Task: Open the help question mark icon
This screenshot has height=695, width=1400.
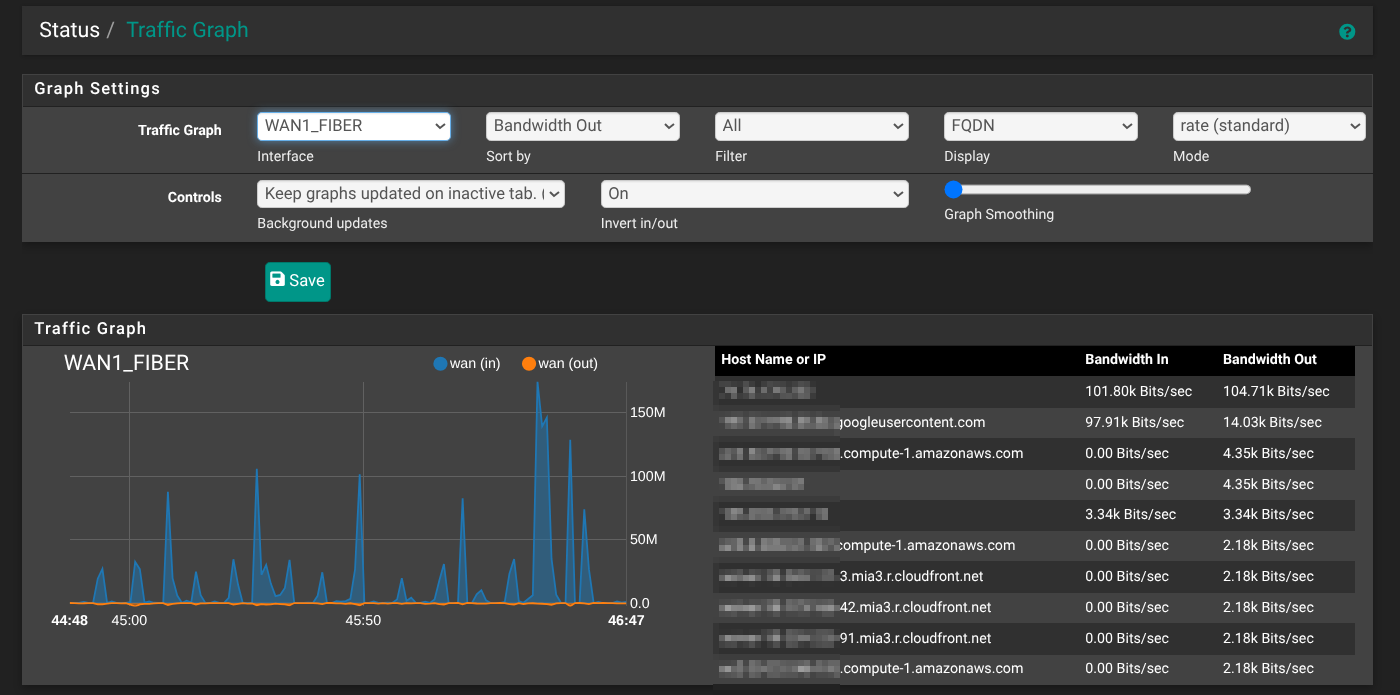Action: point(1347,32)
